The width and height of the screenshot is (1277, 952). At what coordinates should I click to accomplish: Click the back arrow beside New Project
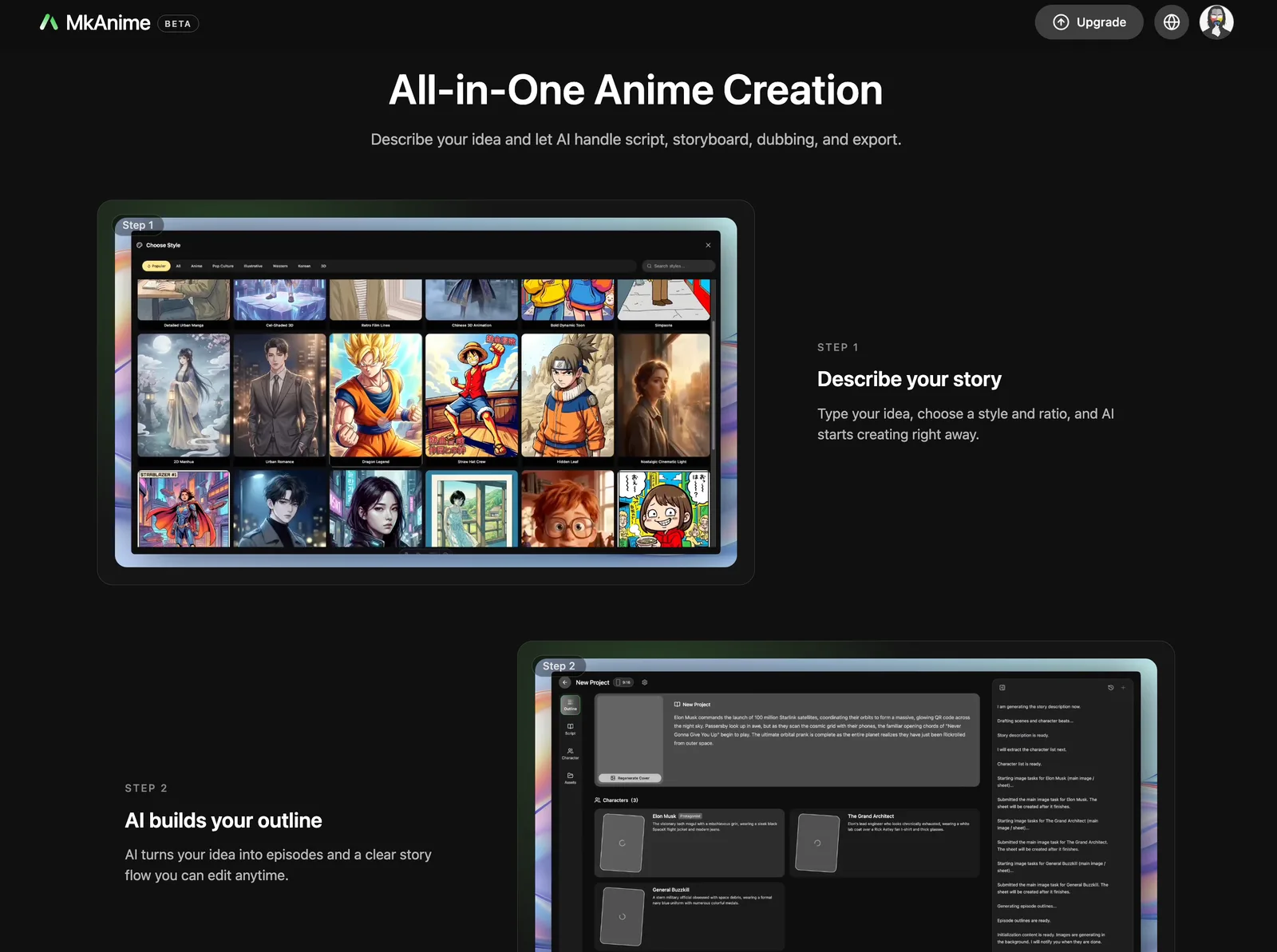click(x=565, y=682)
